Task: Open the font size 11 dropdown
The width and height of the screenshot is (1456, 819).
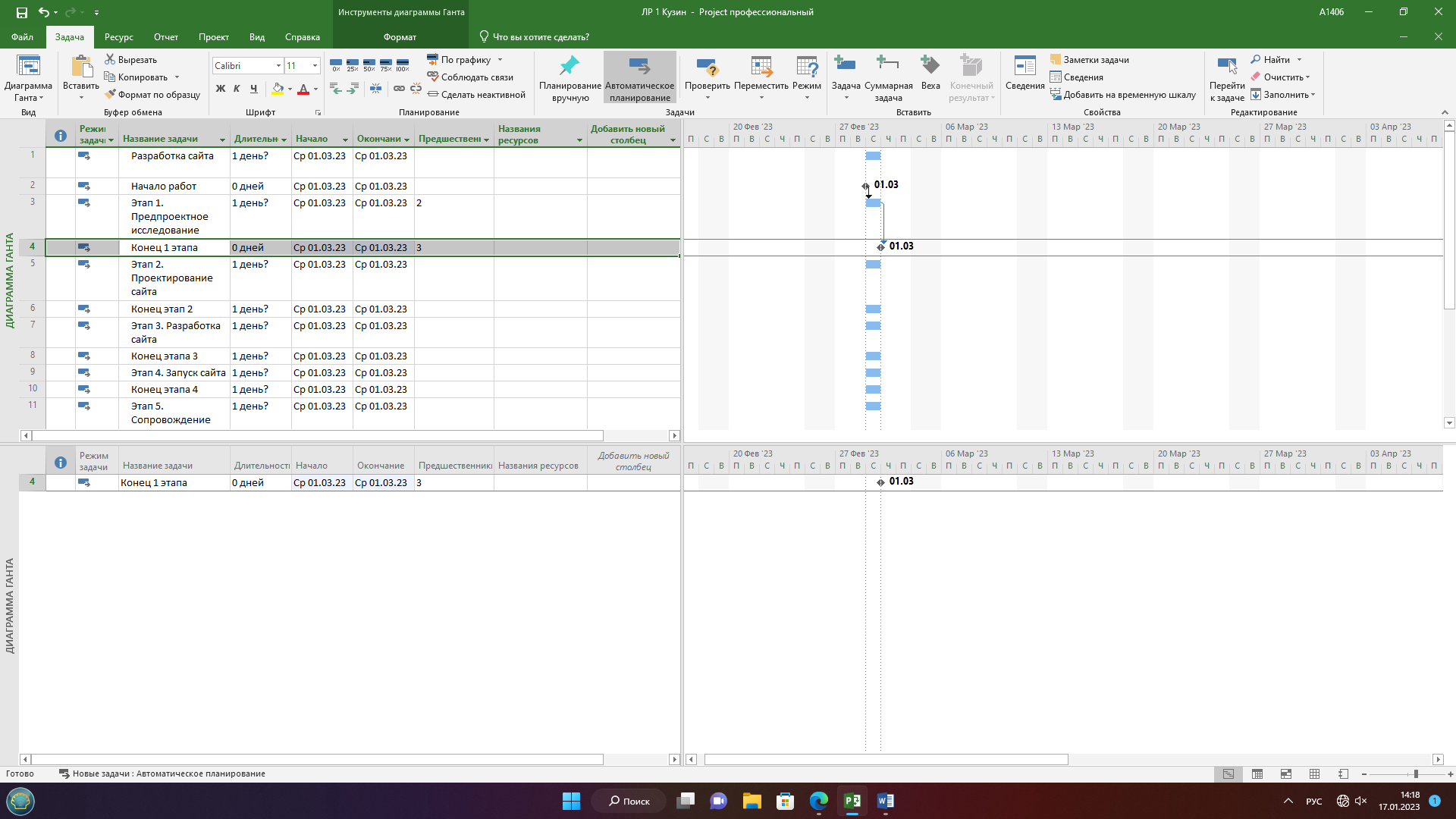Action: click(315, 66)
